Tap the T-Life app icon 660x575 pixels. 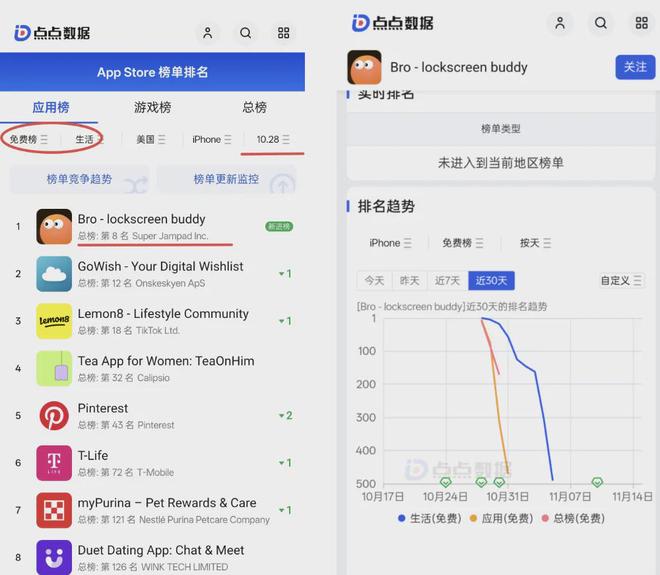[54, 462]
